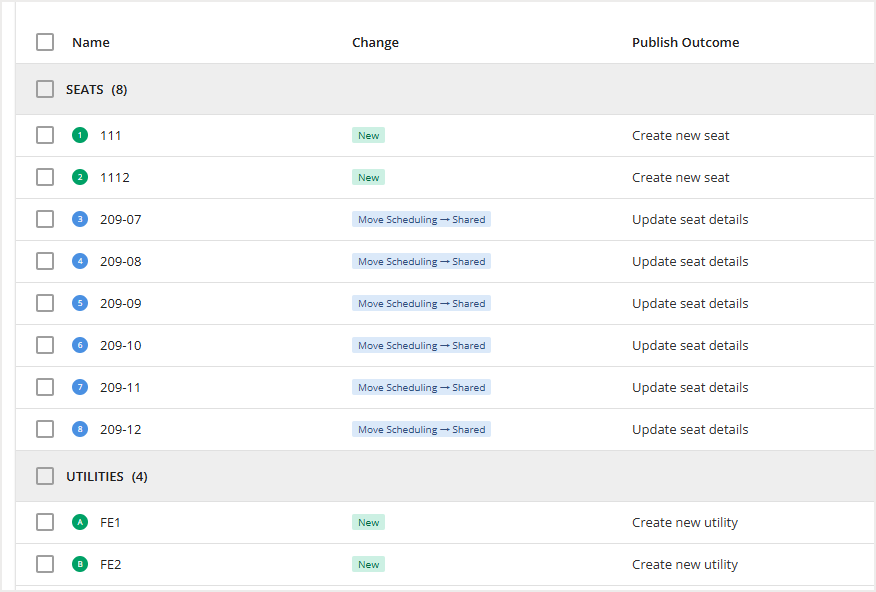
Task: Click the Move Scheduling → Shared tag for 209-10
Action: coord(421,345)
